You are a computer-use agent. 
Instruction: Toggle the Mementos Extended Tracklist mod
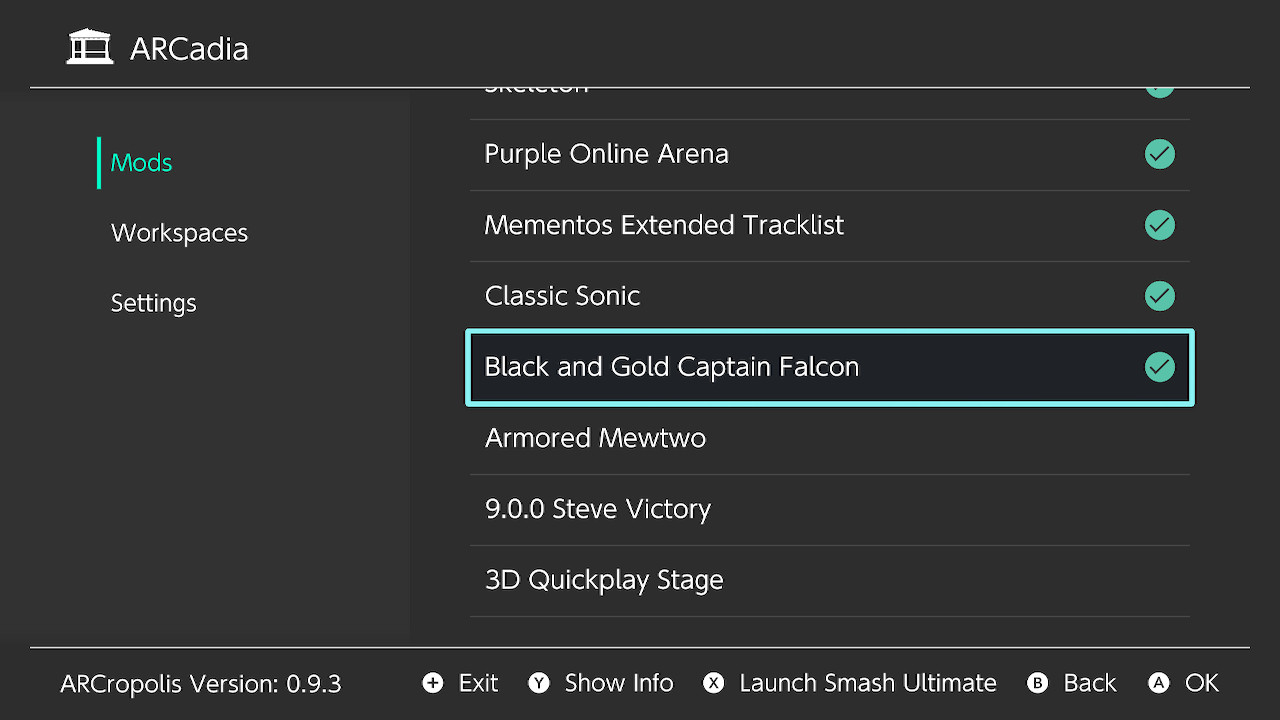pos(829,225)
